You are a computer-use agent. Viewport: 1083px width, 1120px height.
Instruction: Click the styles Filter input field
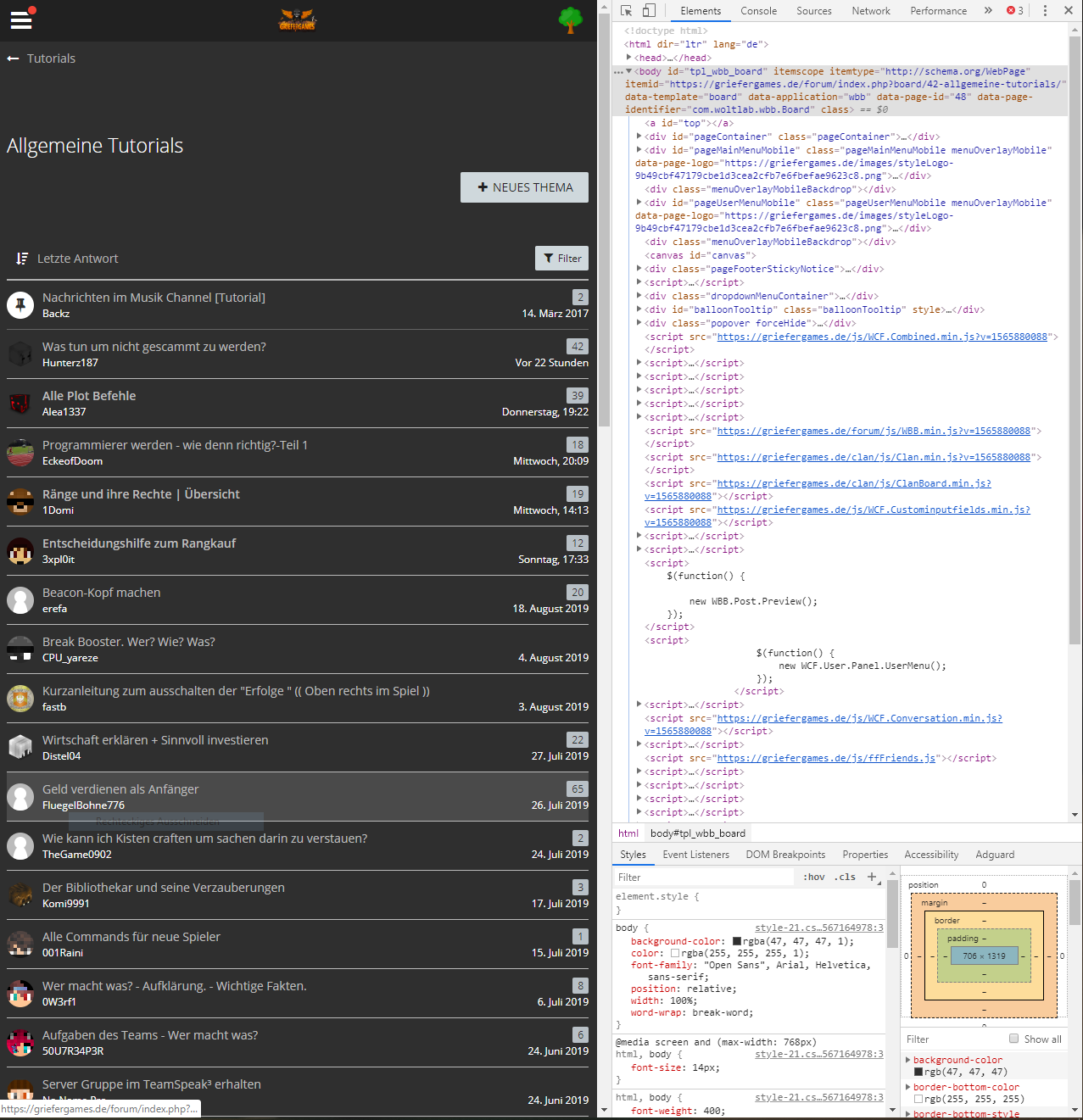click(704, 878)
